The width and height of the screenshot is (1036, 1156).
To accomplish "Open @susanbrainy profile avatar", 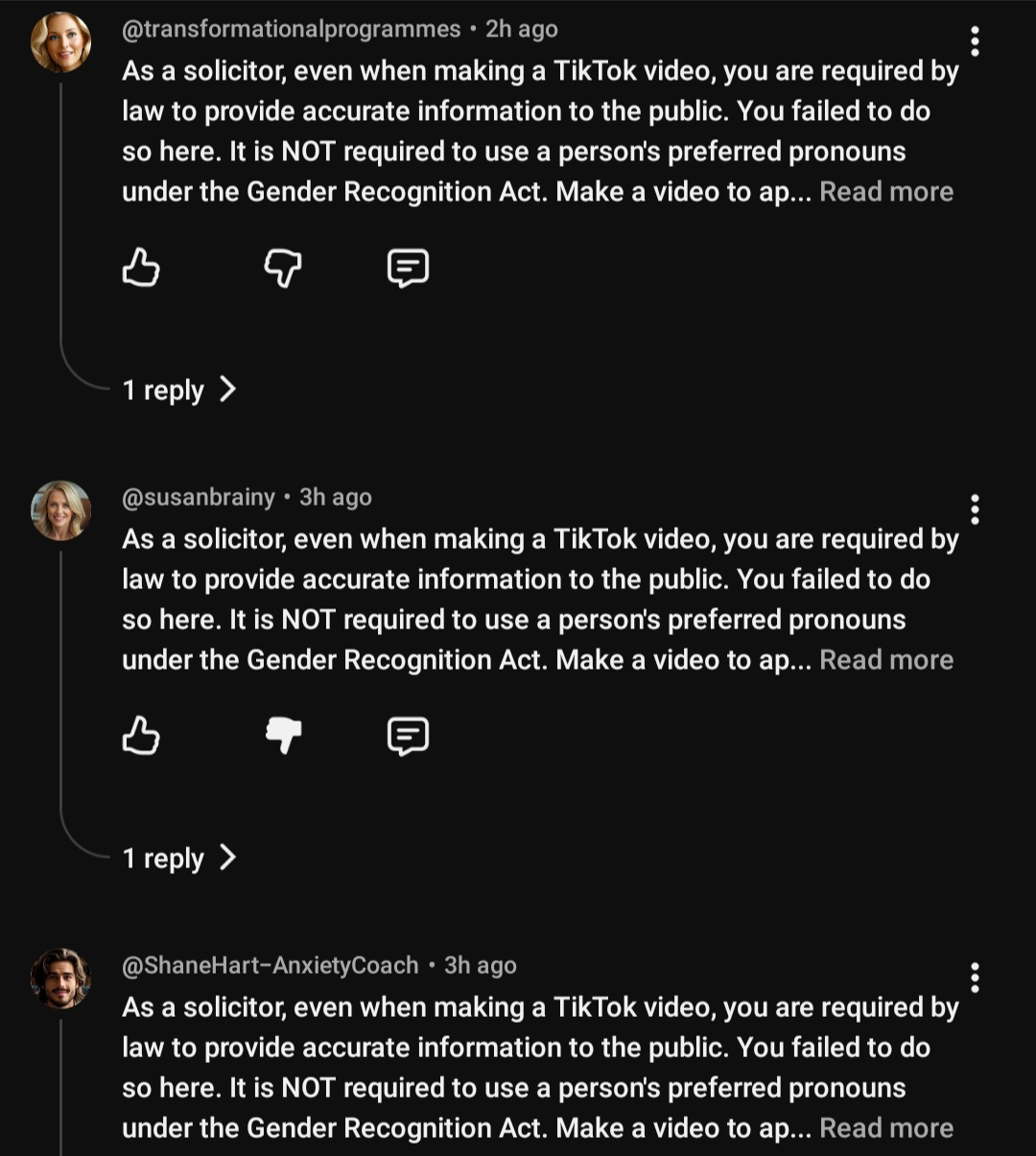I will tap(61, 510).
